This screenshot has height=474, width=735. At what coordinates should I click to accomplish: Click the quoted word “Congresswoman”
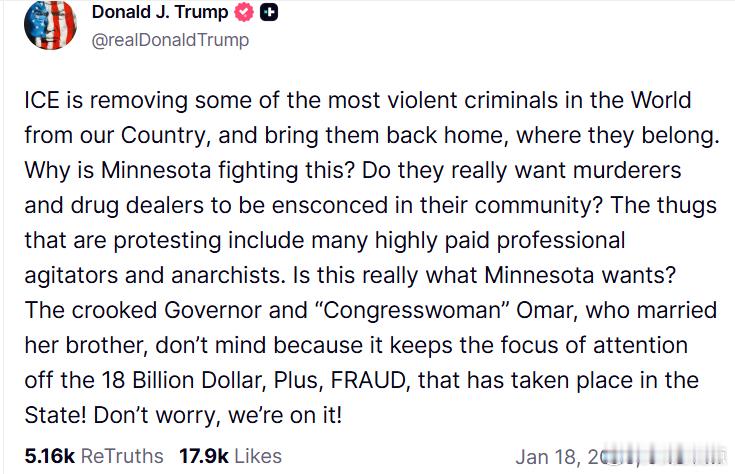click(413, 310)
